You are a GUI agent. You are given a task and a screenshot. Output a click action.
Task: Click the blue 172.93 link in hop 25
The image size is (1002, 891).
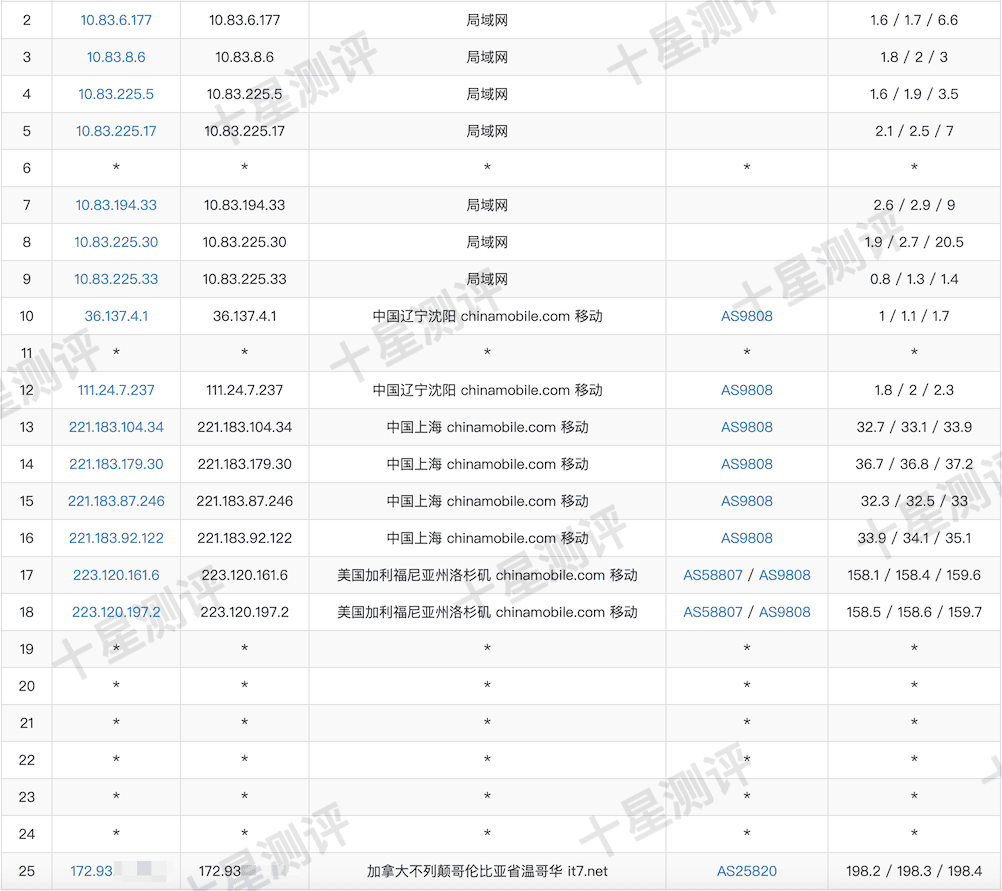(x=91, y=871)
